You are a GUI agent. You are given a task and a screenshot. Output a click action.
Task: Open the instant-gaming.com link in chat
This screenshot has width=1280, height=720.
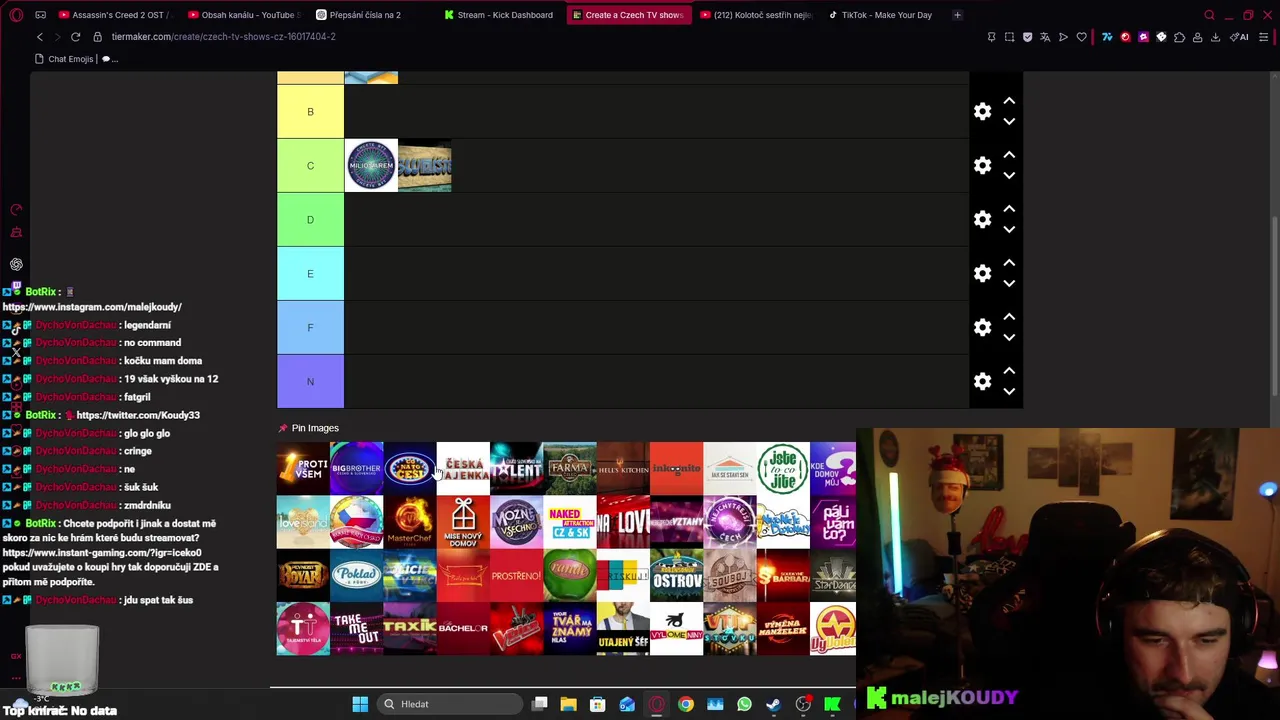(102, 552)
